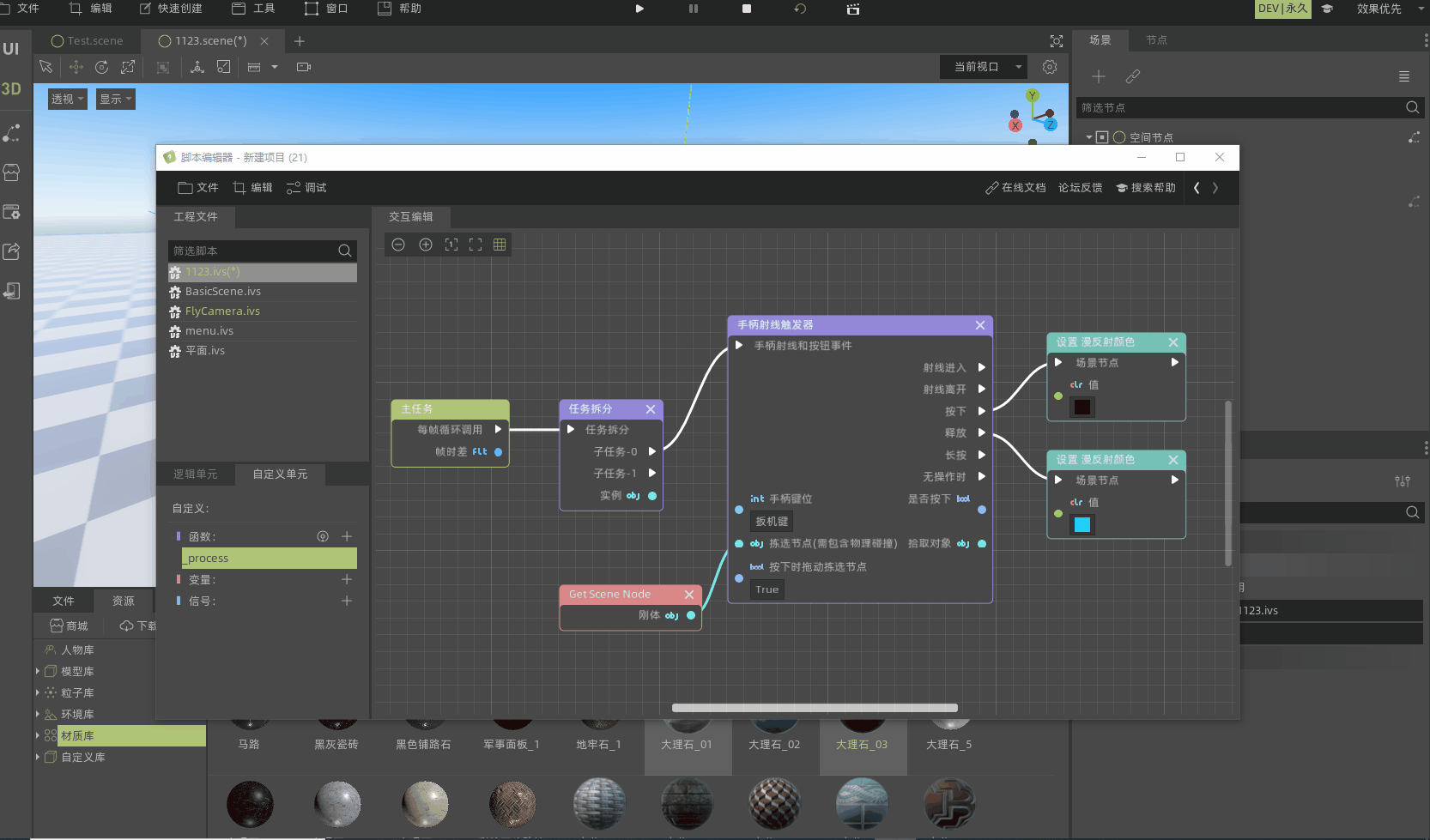Click the horizontal scrollbar of interaction editor
1430x840 pixels.
click(815, 708)
